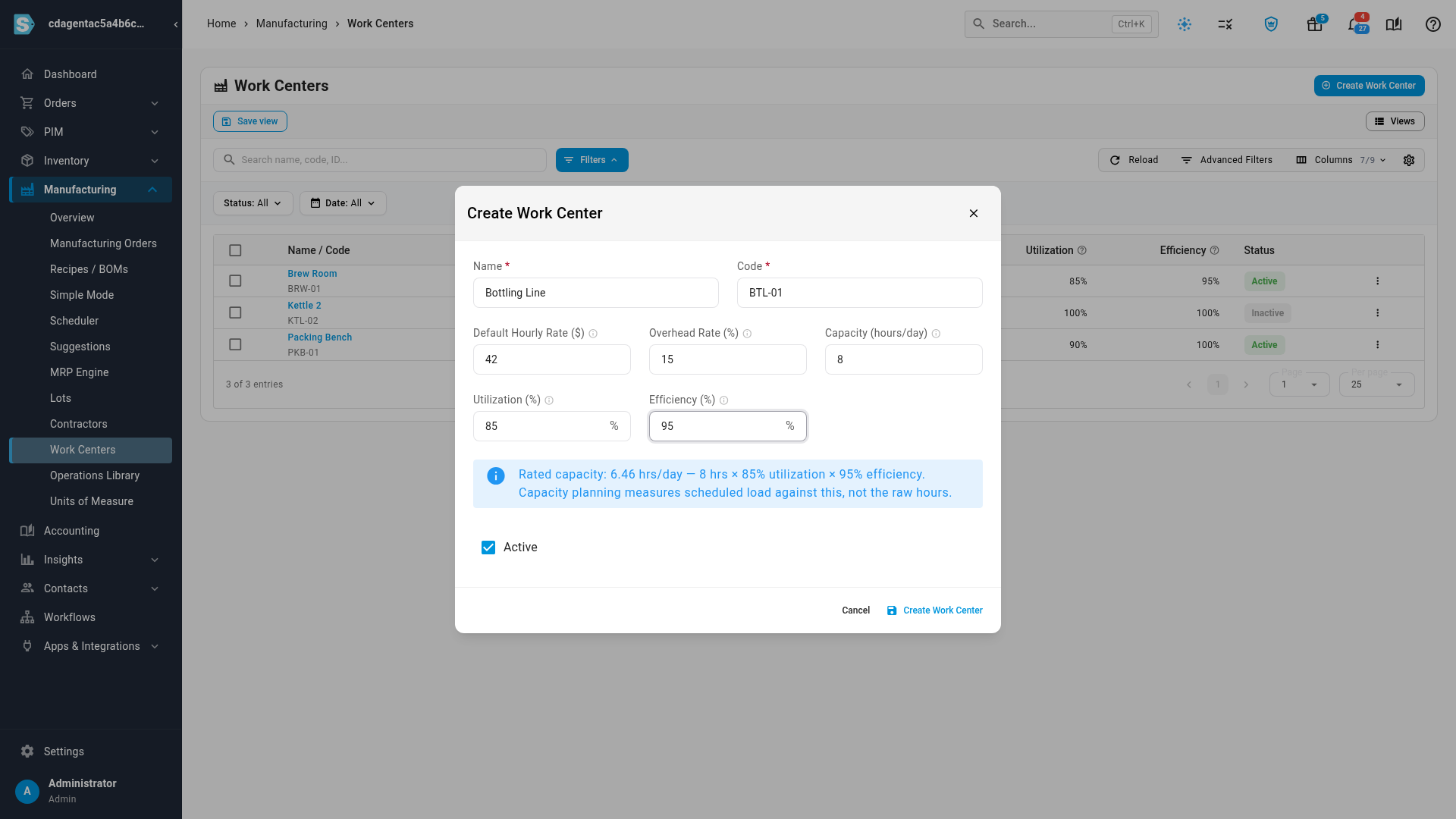Click the Utilization (%) input field
This screenshot has width=1456, height=819.
[x=552, y=426]
